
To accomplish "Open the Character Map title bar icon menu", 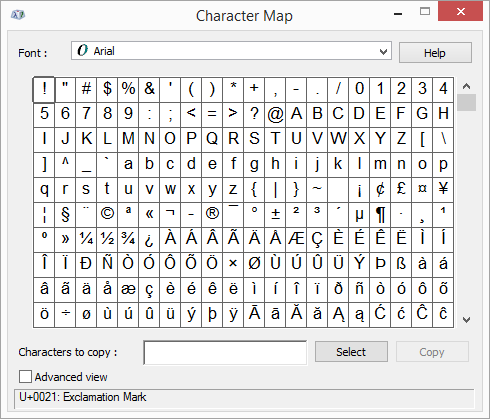I will (x=18, y=15).
